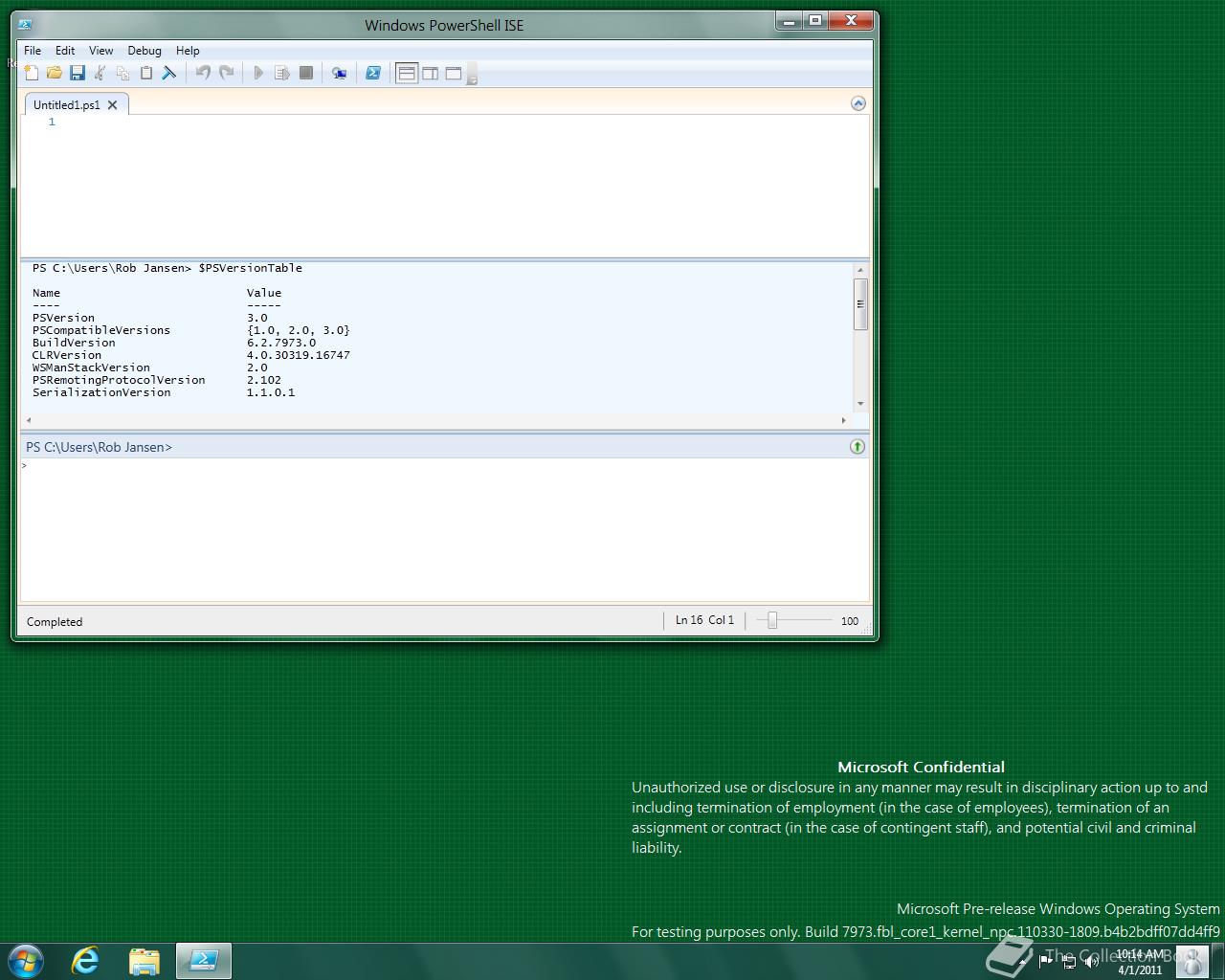The image size is (1225, 980).
Task: Run the script with the play icon
Action: (x=258, y=73)
